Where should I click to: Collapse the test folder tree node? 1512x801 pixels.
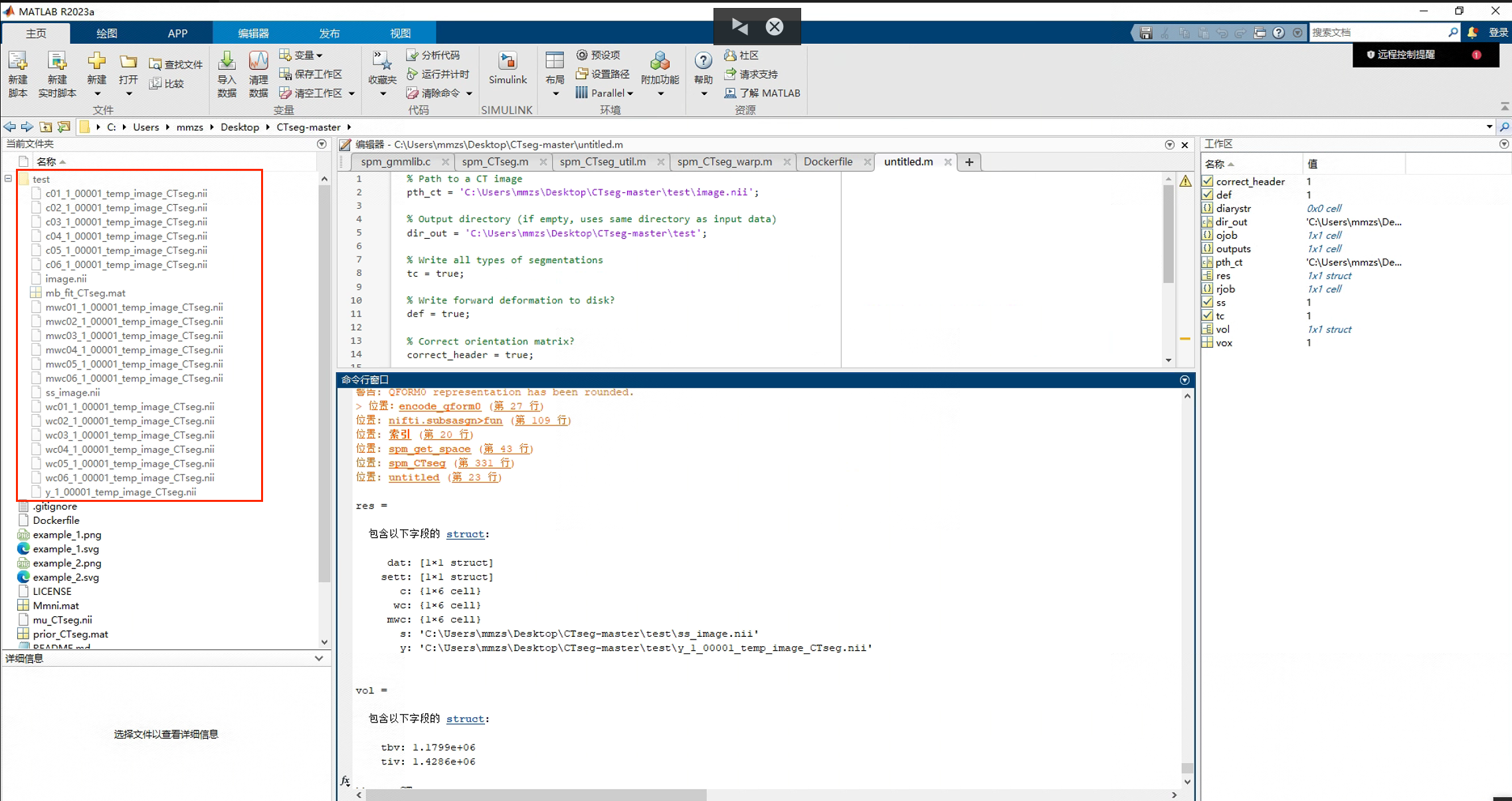coord(8,179)
